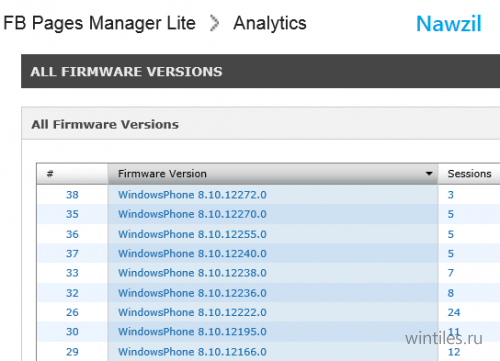The image size is (500, 361).
Task: Sort by the # column header
Action: [72, 174]
